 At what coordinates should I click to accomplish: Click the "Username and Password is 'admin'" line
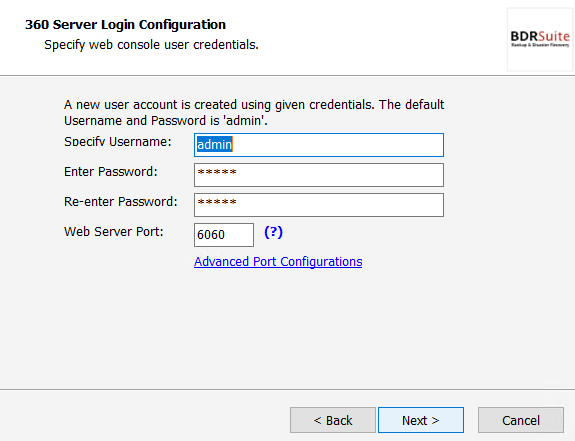tap(166, 121)
